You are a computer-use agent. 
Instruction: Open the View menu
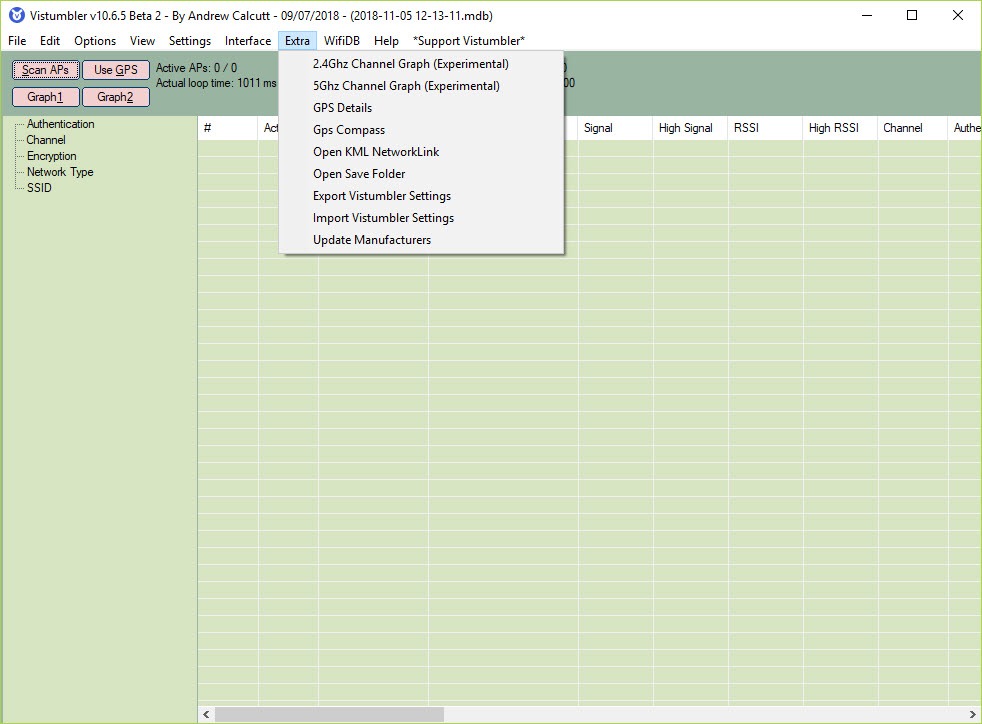pyautogui.click(x=142, y=41)
